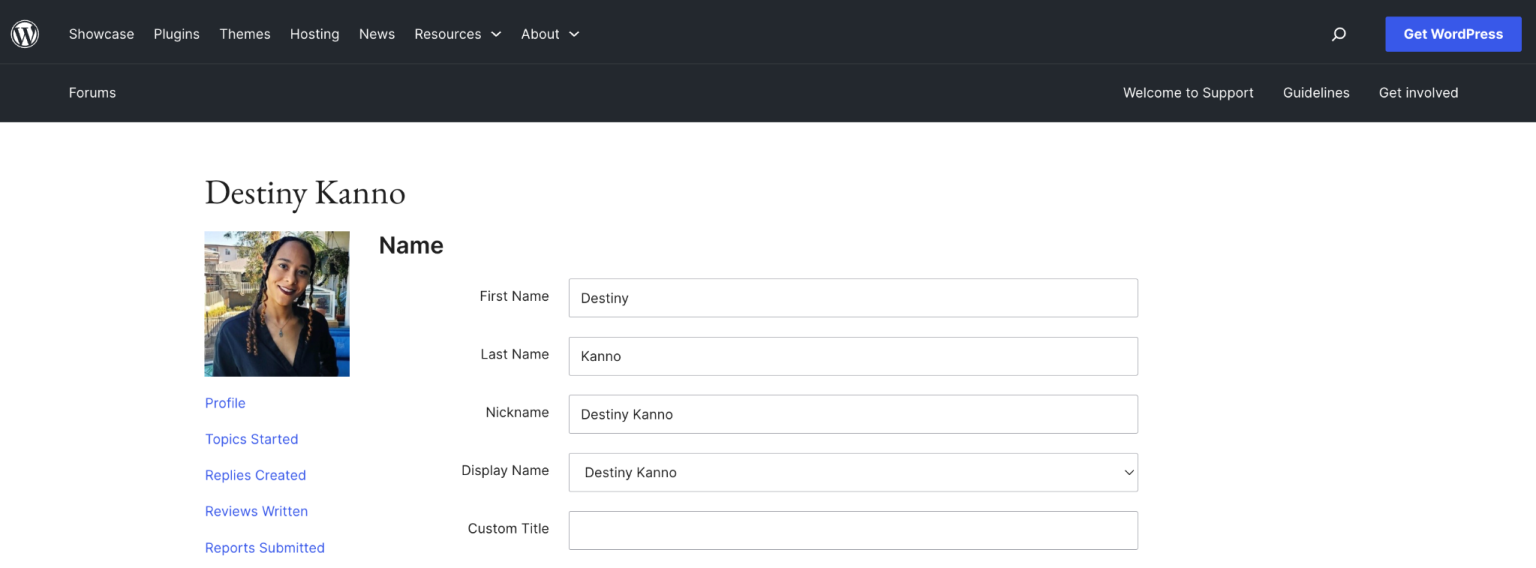Image resolution: width=1536 pixels, height=568 pixels.
Task: Click the Name section heading
Action: (411, 246)
